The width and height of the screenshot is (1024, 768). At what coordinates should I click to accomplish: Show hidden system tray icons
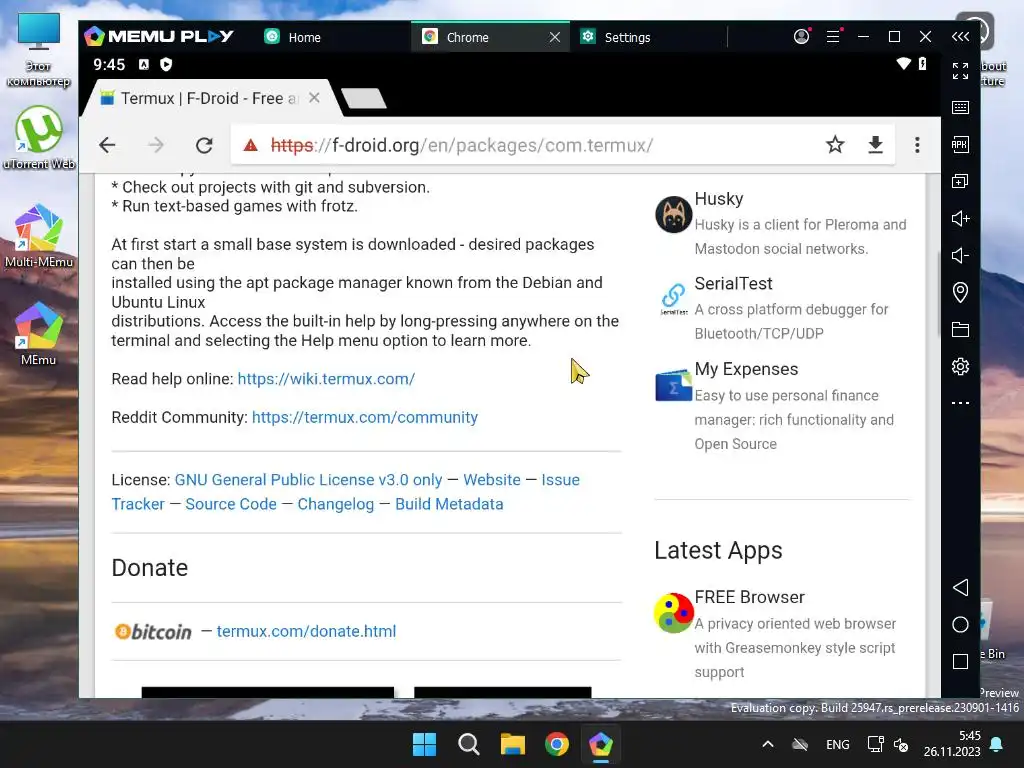click(x=768, y=744)
